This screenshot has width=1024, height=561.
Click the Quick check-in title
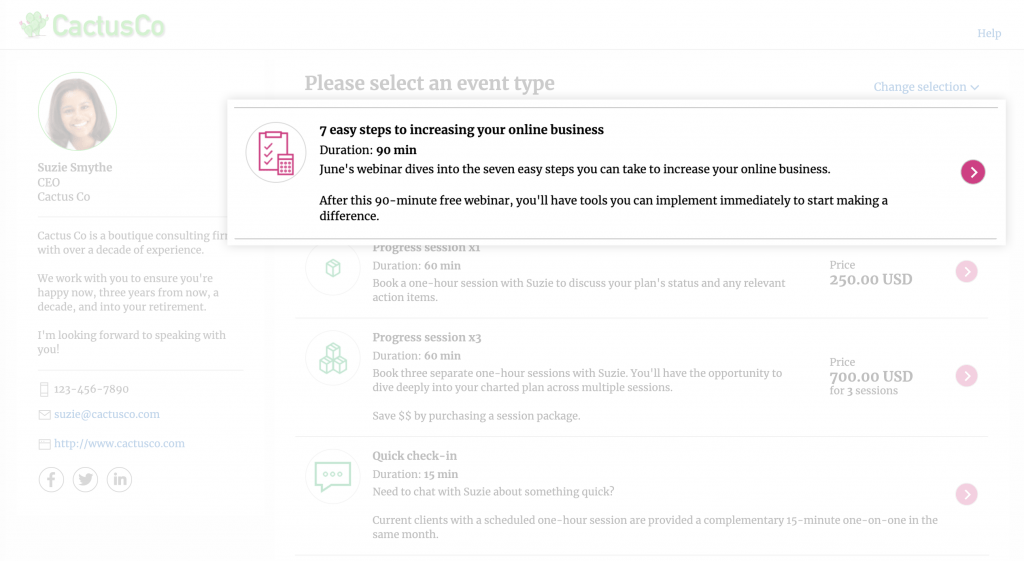pyautogui.click(x=414, y=456)
